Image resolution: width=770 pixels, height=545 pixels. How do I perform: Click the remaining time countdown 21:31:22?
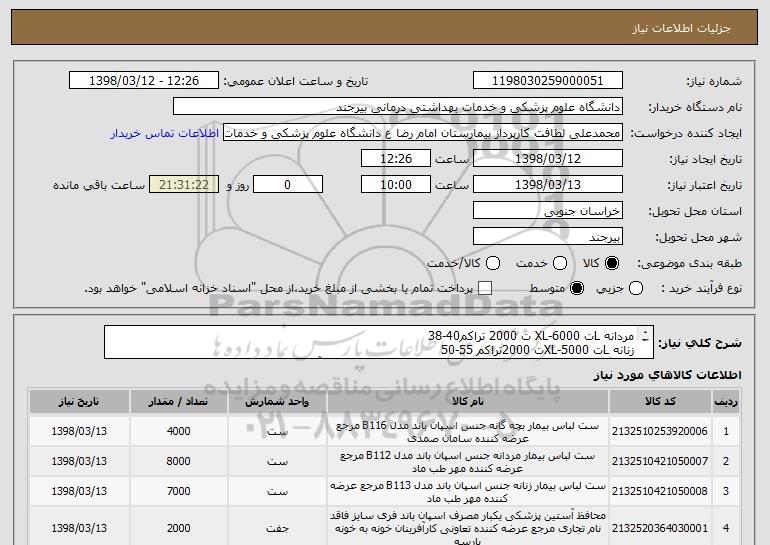184,185
